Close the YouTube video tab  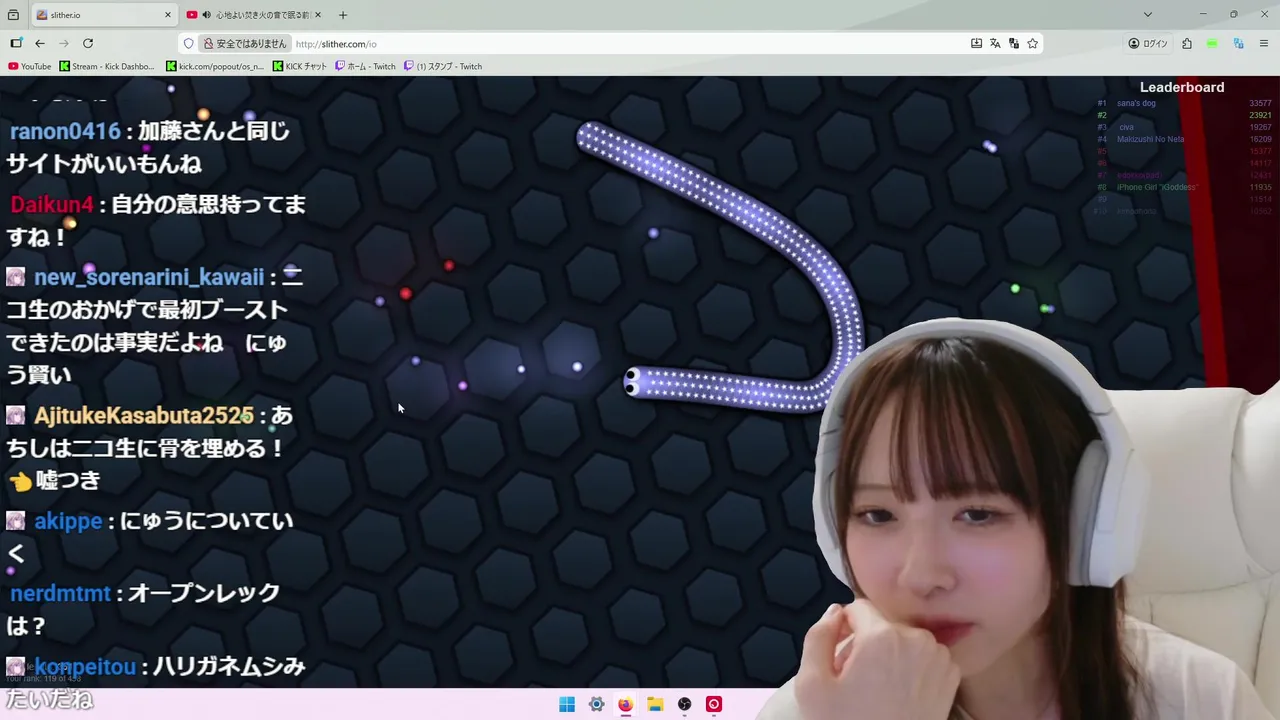tap(318, 15)
